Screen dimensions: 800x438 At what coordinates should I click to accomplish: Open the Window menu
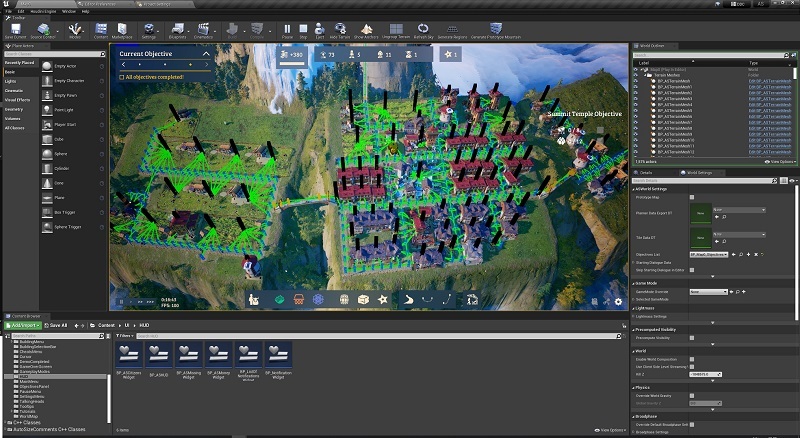tap(69, 11)
